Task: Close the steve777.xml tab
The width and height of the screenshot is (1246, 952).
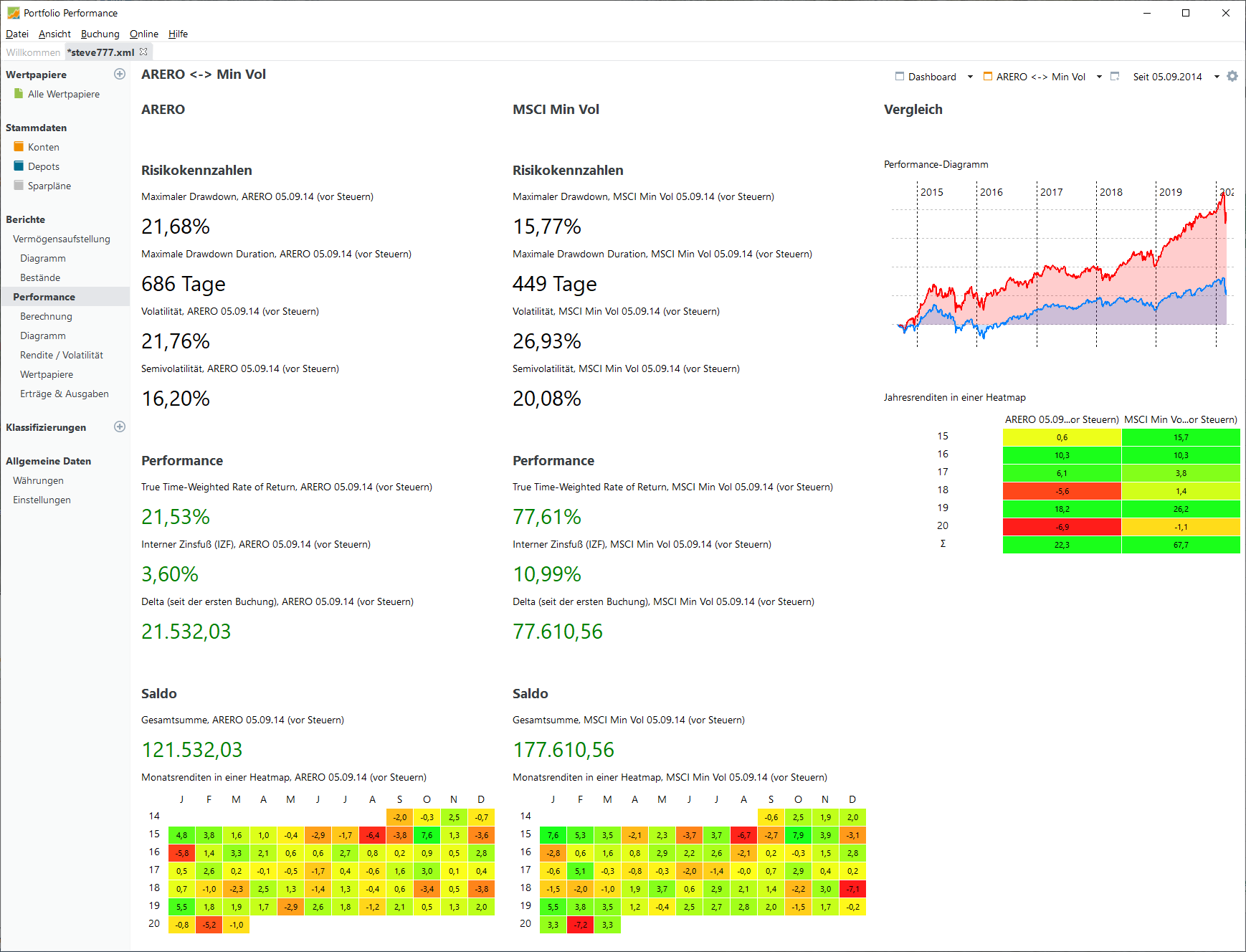Action: point(143,52)
